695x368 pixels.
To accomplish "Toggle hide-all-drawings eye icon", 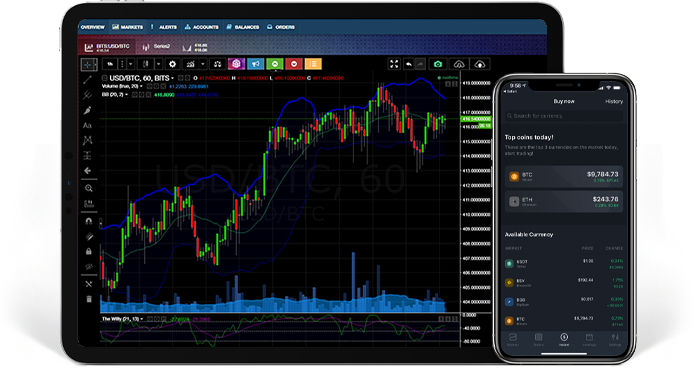I will (89, 267).
